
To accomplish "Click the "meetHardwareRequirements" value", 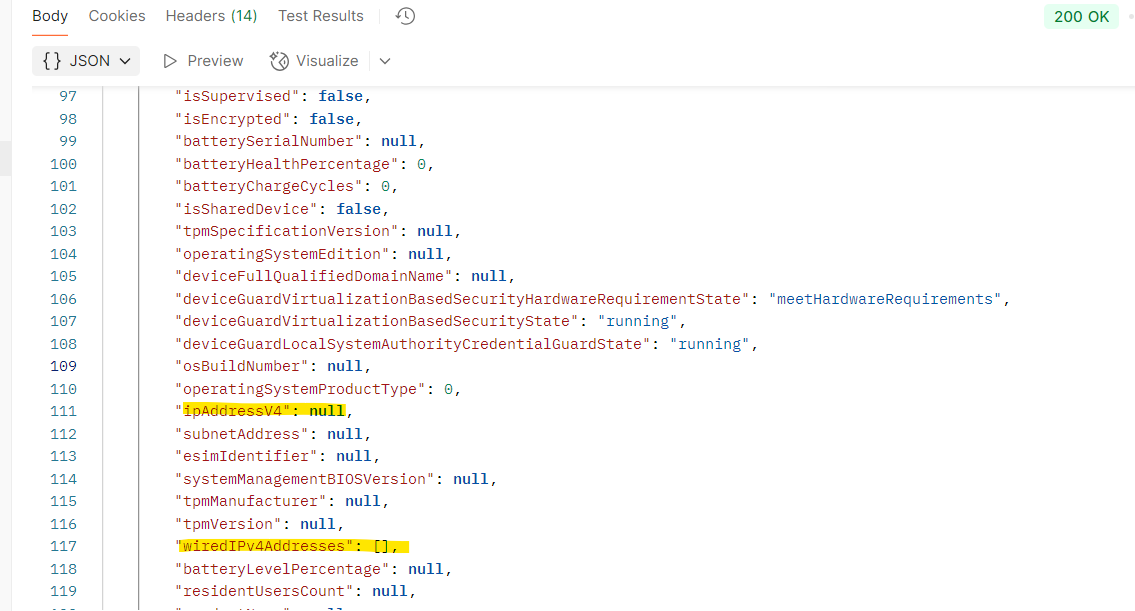I will tap(885, 299).
